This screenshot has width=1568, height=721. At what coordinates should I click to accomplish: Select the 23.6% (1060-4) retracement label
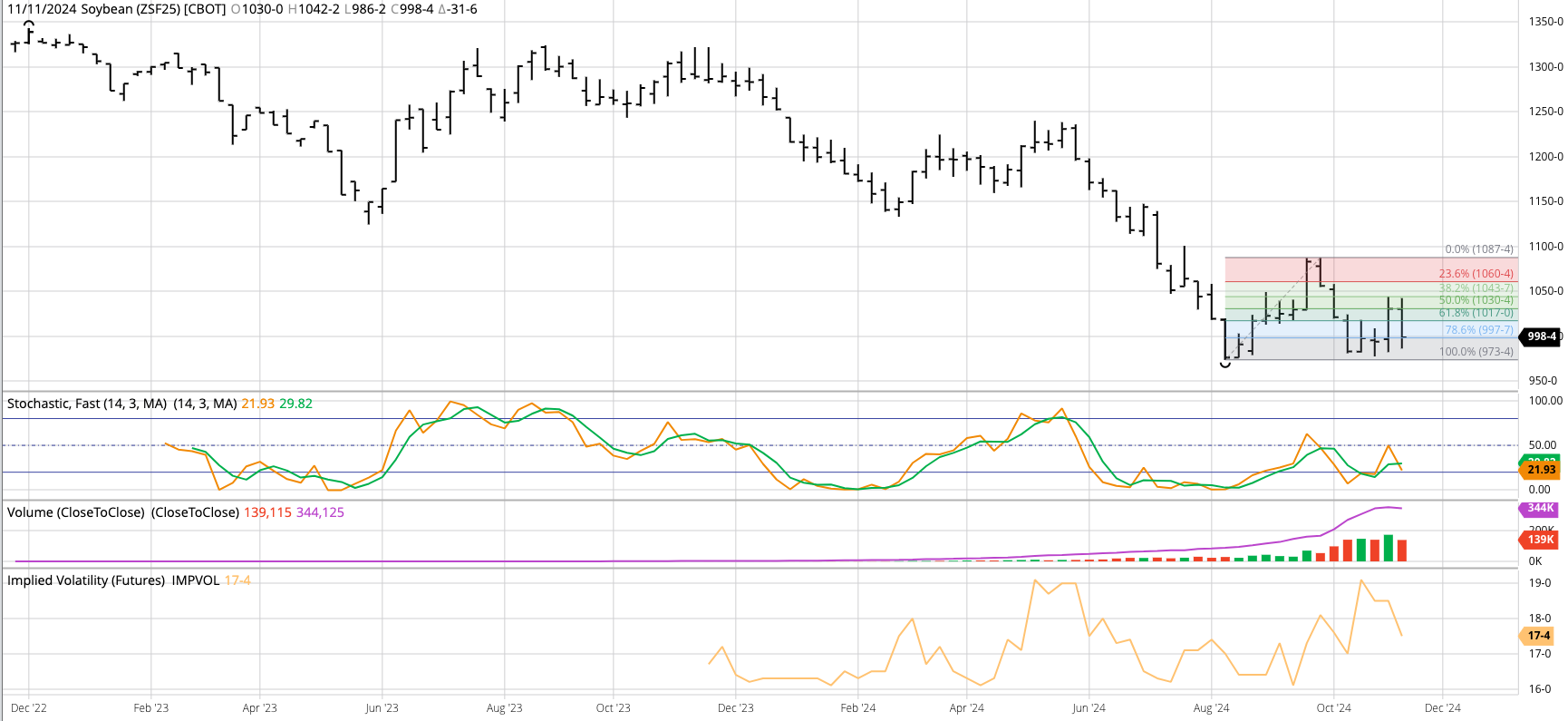(x=1476, y=274)
